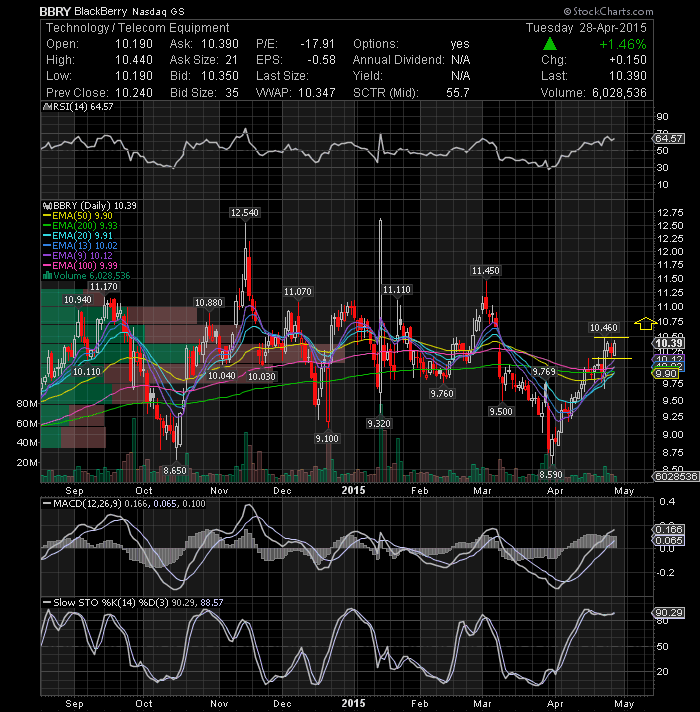Click the 12.540 peak price label
700x712 pixels.
coord(245,213)
